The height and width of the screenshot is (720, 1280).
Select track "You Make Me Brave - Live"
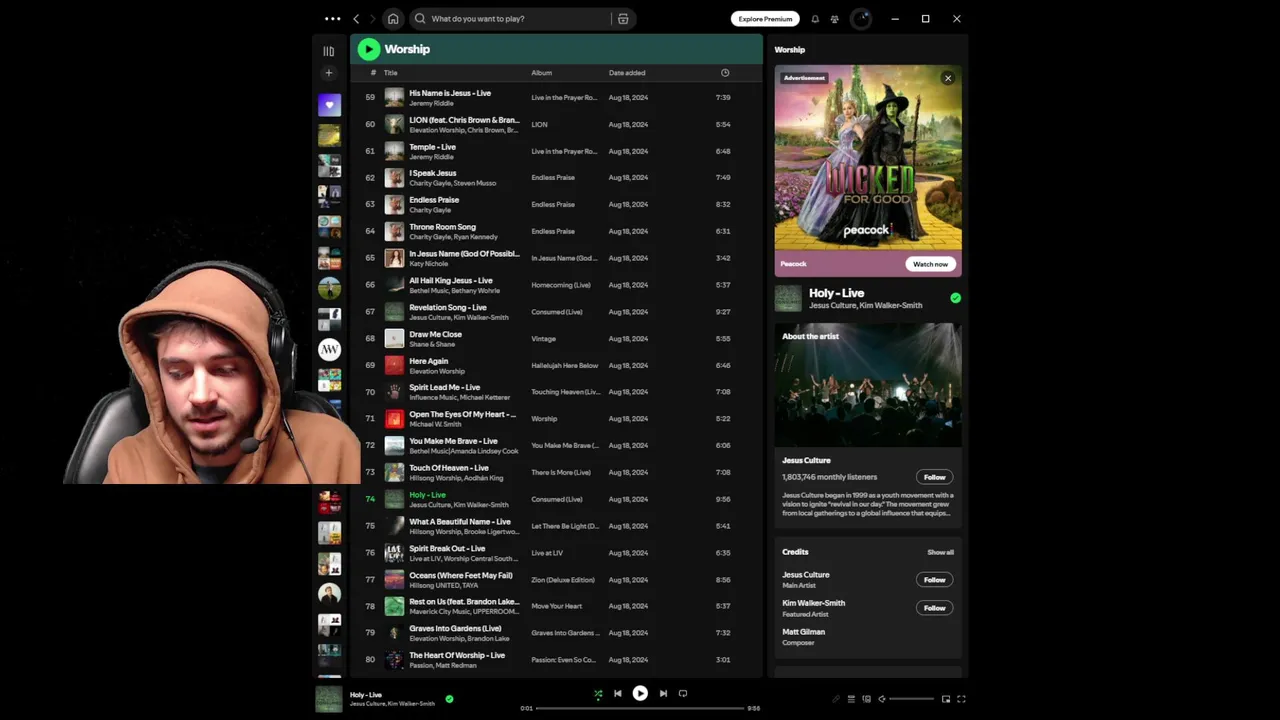tap(453, 441)
